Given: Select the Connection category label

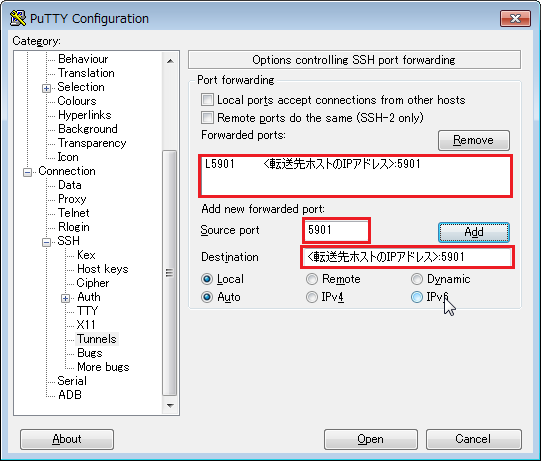Looking at the screenshot, I should (x=67, y=171).
